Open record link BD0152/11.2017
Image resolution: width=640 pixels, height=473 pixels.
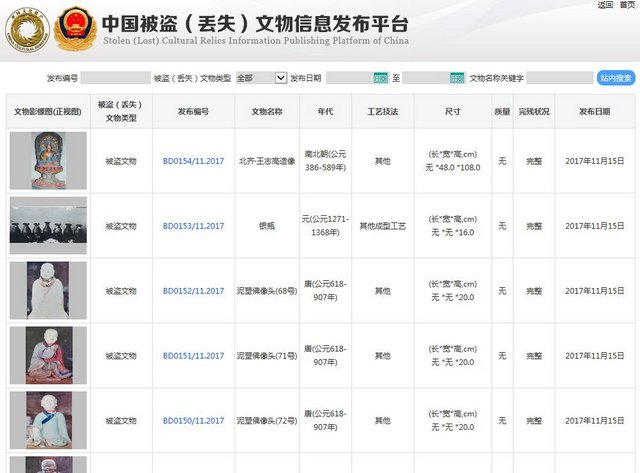pos(193,291)
